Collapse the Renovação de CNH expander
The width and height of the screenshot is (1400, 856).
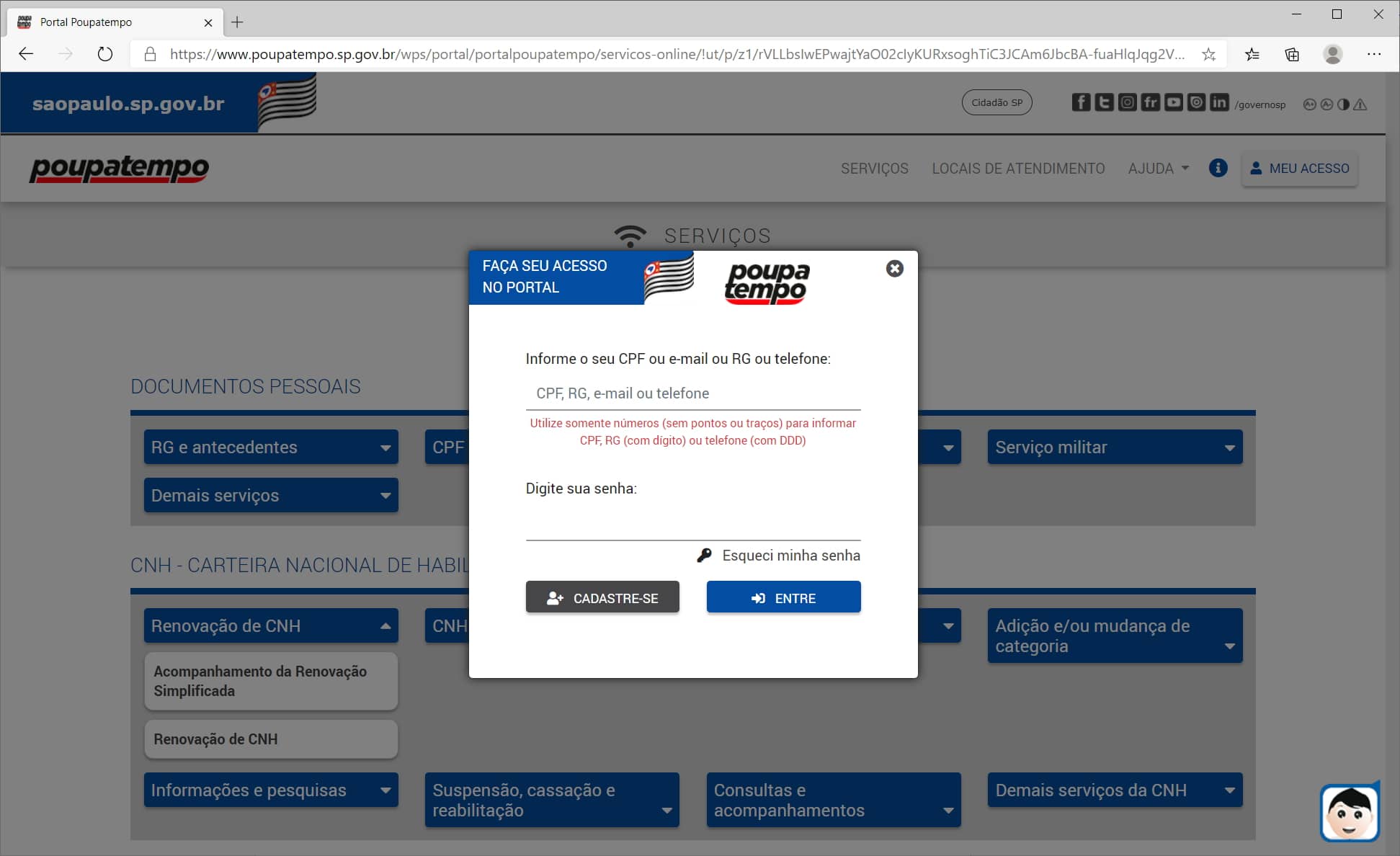point(271,626)
